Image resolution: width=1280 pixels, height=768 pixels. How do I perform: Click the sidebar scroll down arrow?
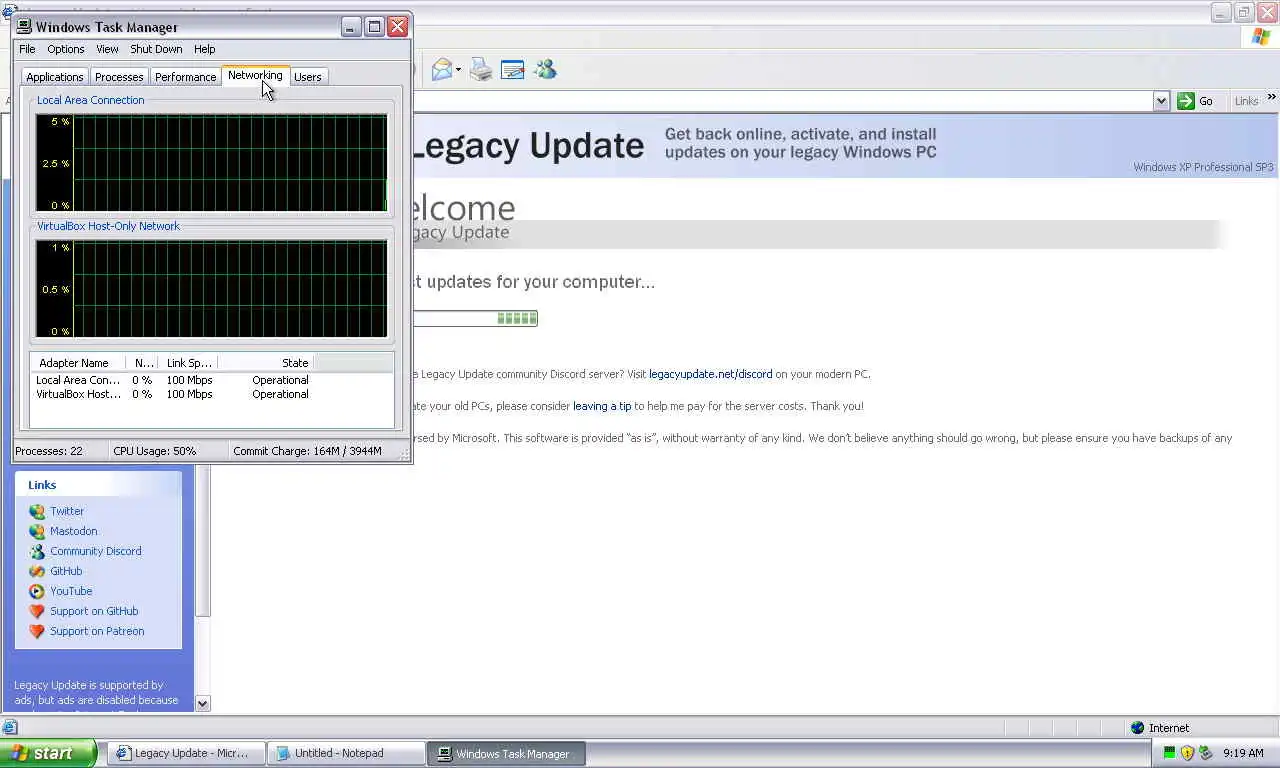coord(203,703)
